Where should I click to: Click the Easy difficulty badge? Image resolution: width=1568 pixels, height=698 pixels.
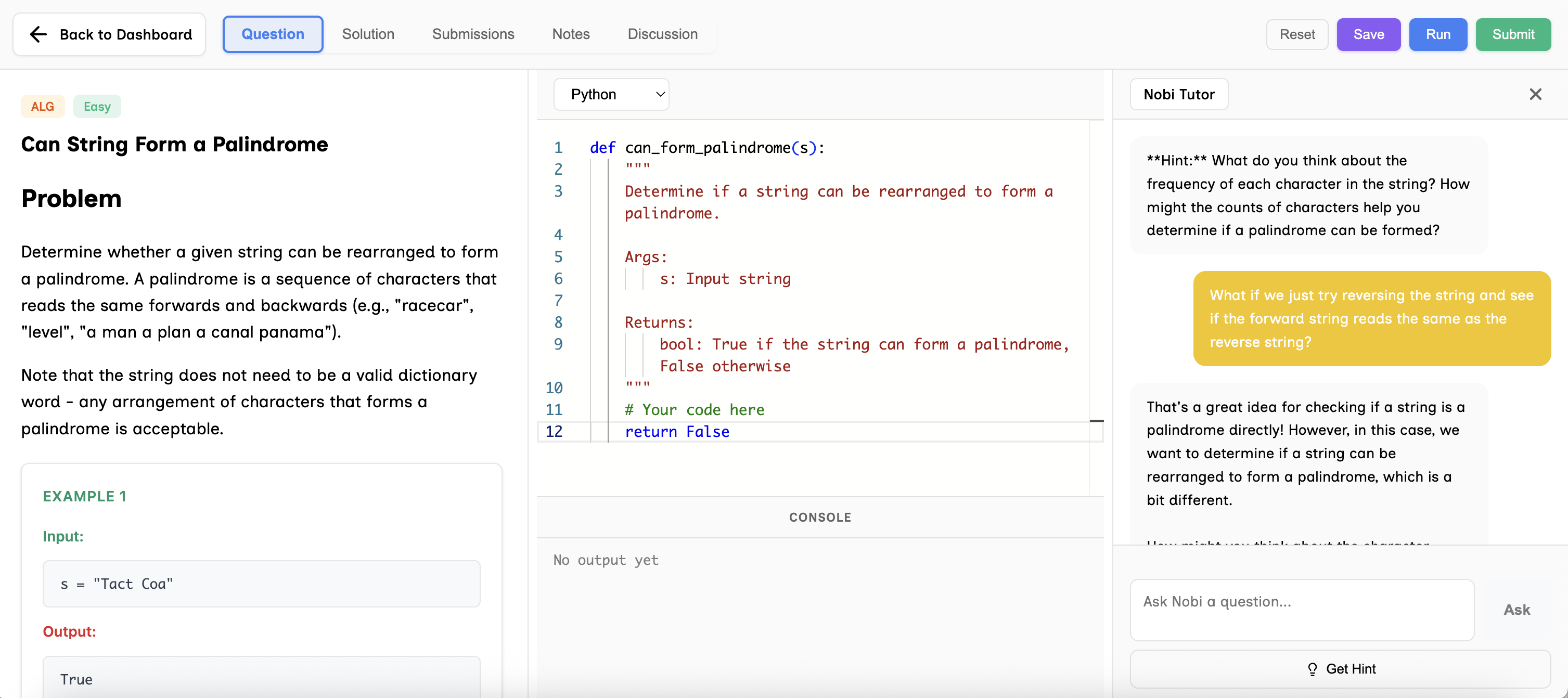pos(97,107)
